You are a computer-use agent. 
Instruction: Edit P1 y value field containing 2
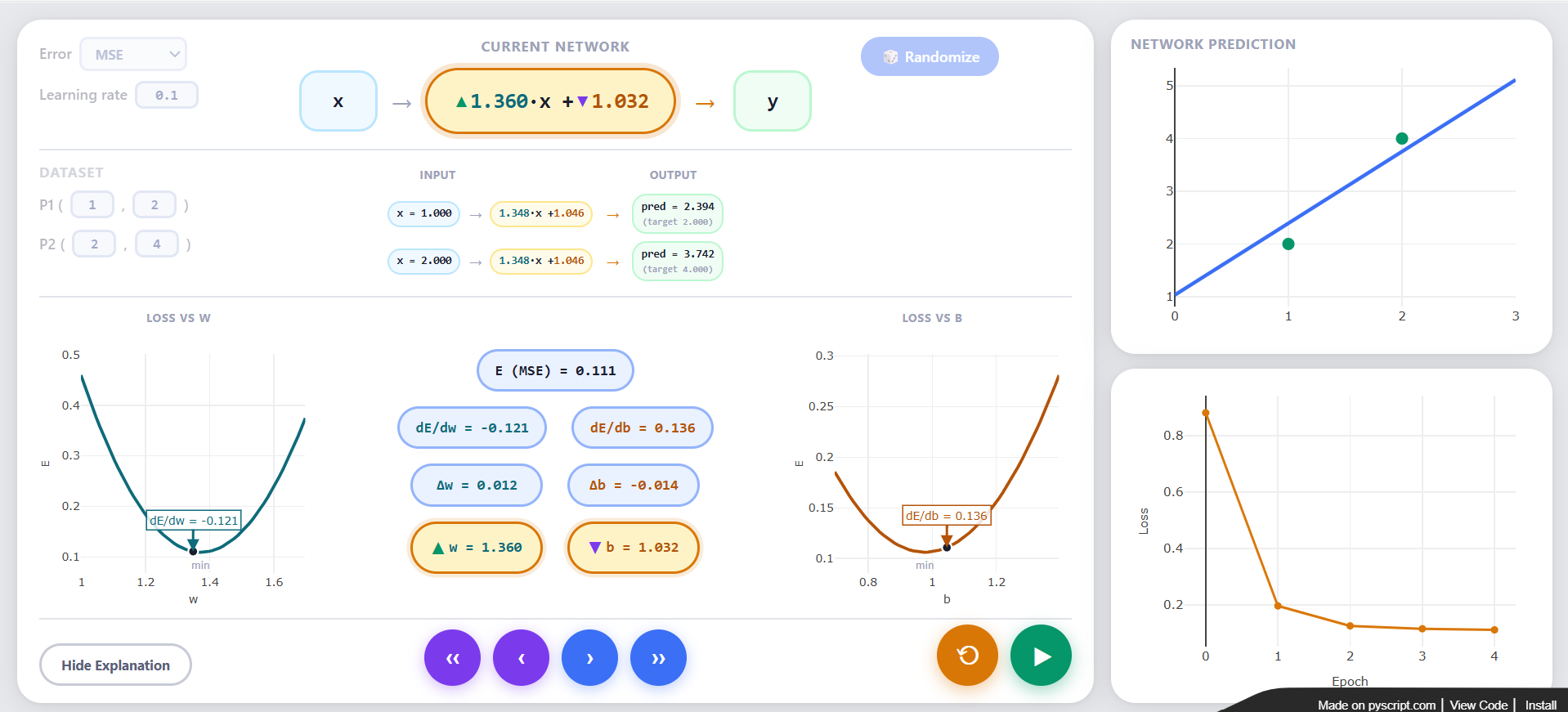pos(155,204)
